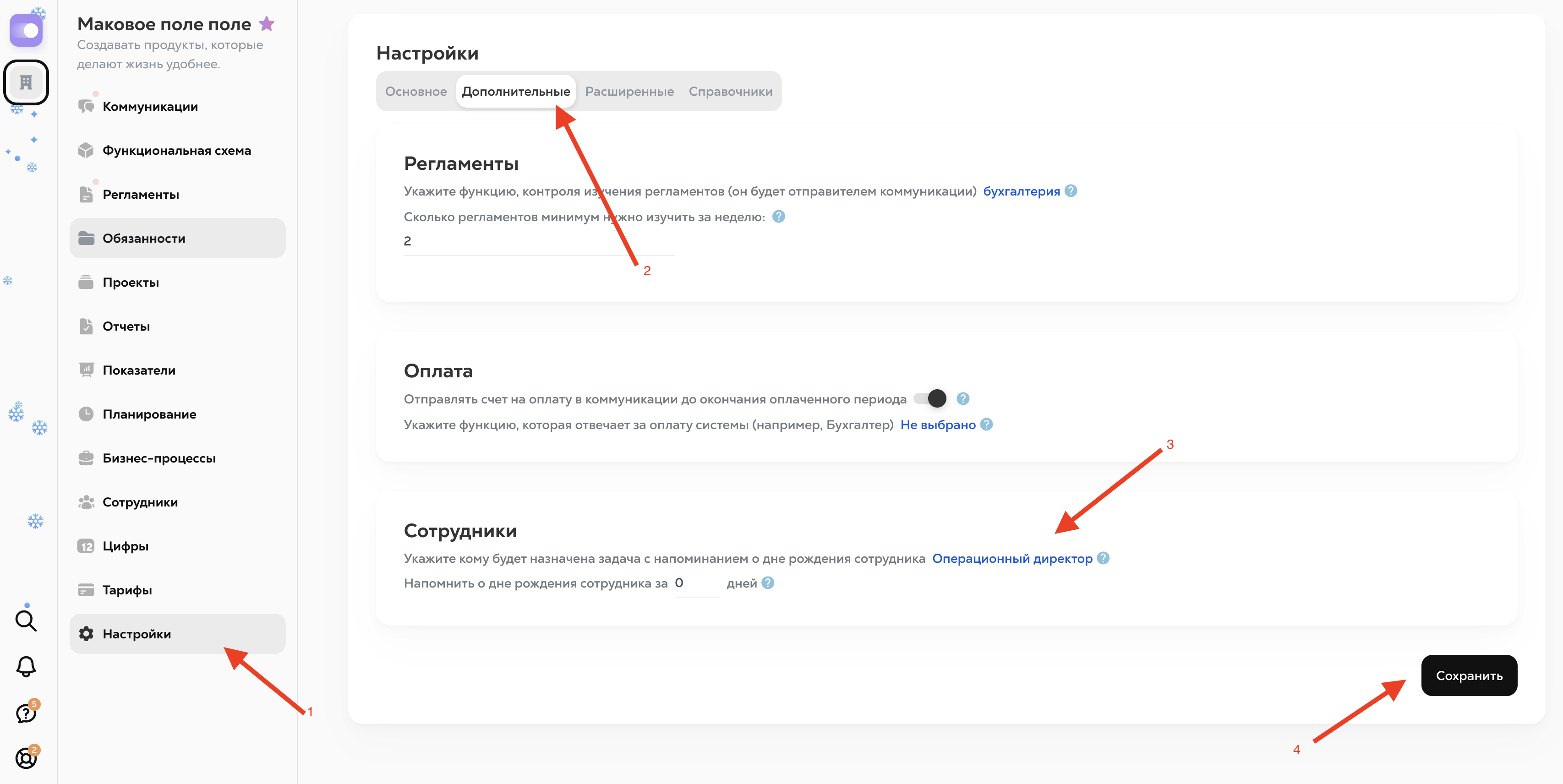Open the help chat question icon with badge
The height and width of the screenshot is (784, 1563).
pyautogui.click(x=26, y=713)
